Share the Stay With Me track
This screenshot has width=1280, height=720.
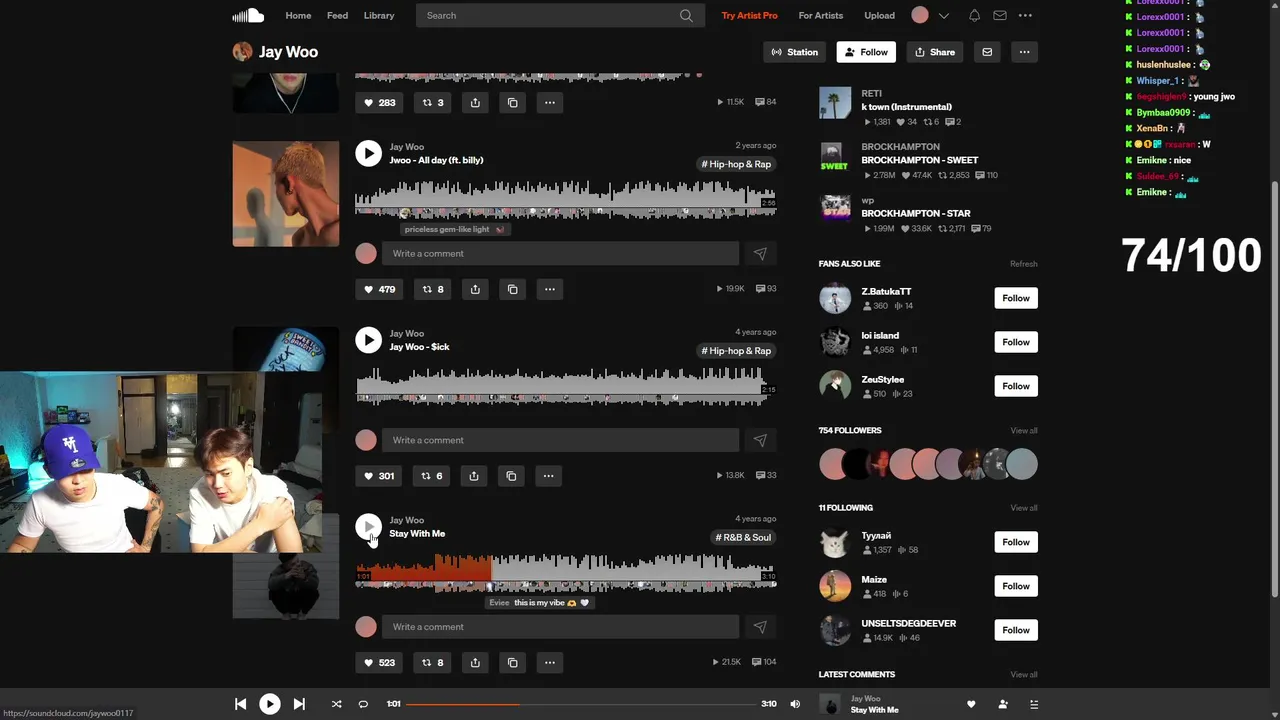475,662
